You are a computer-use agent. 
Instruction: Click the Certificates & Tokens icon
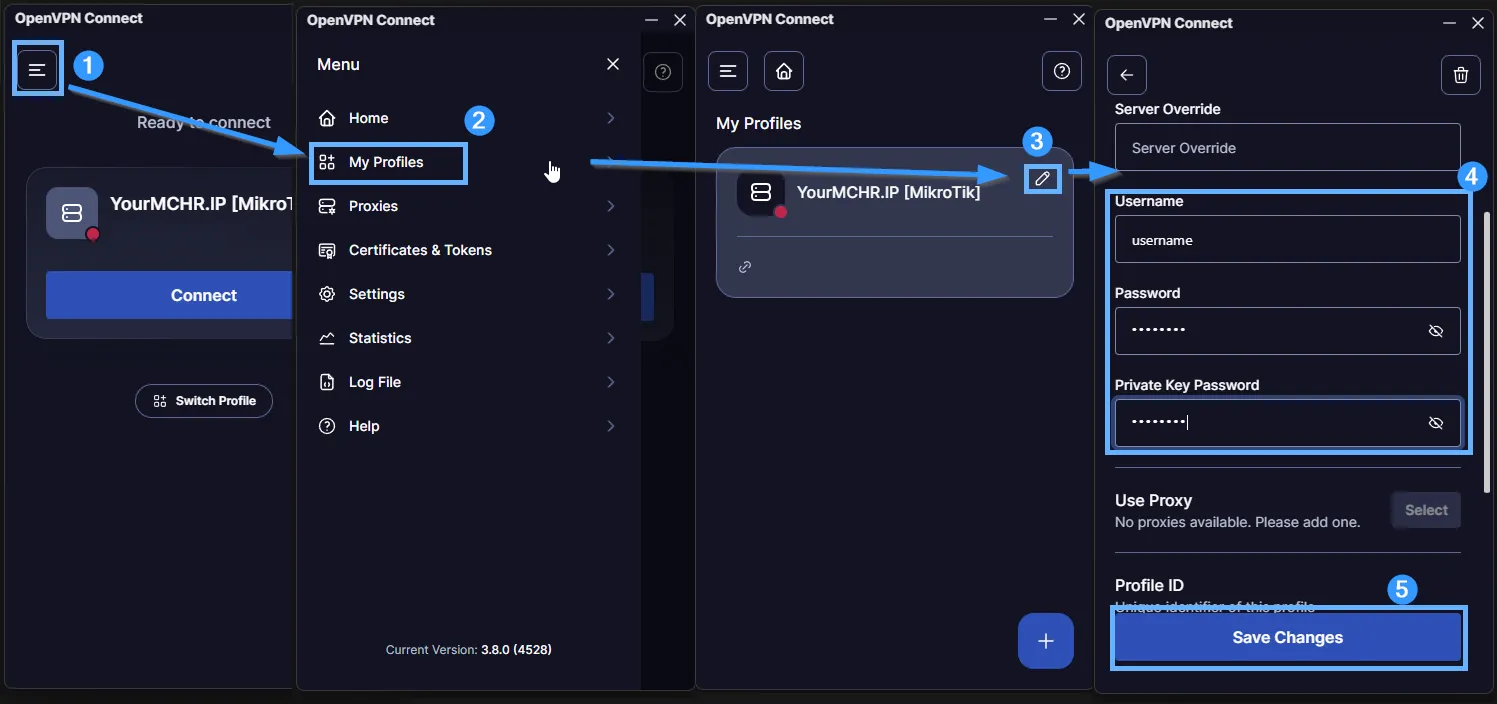point(327,250)
